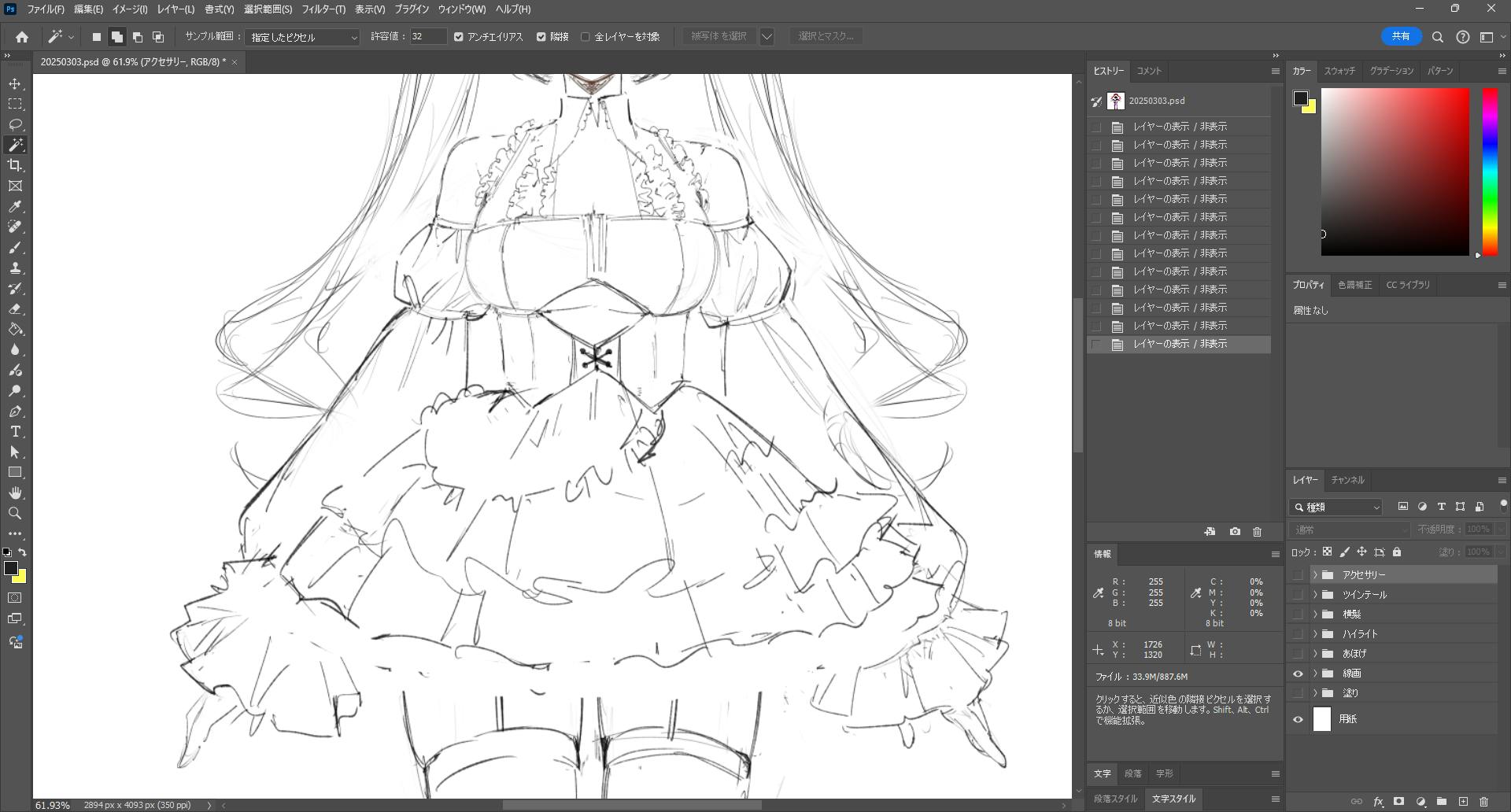1511x812 pixels.
Task: Select the Eyedropper tool
Action: 15,206
